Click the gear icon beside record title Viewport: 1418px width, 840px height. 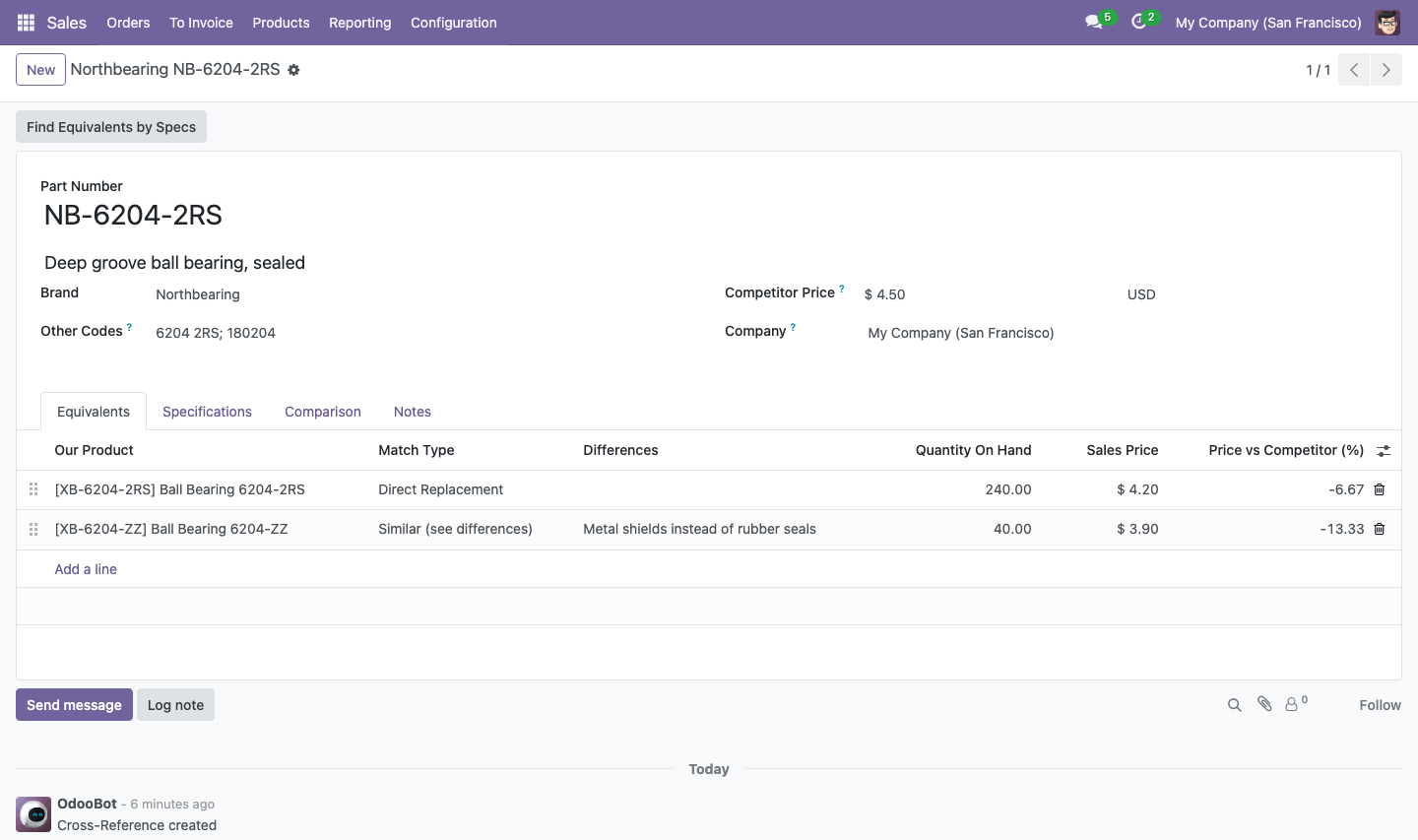tap(293, 70)
